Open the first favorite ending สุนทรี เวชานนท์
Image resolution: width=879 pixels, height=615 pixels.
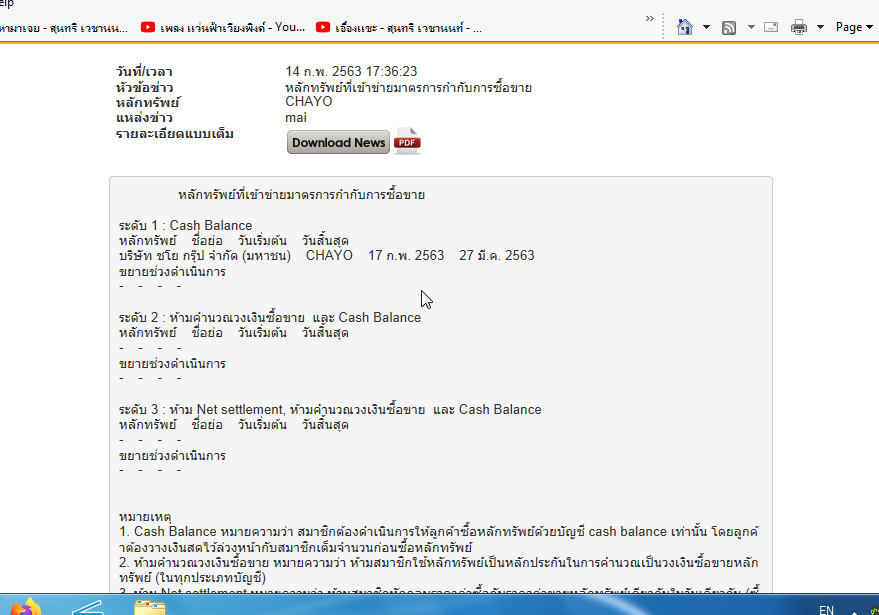point(63,28)
